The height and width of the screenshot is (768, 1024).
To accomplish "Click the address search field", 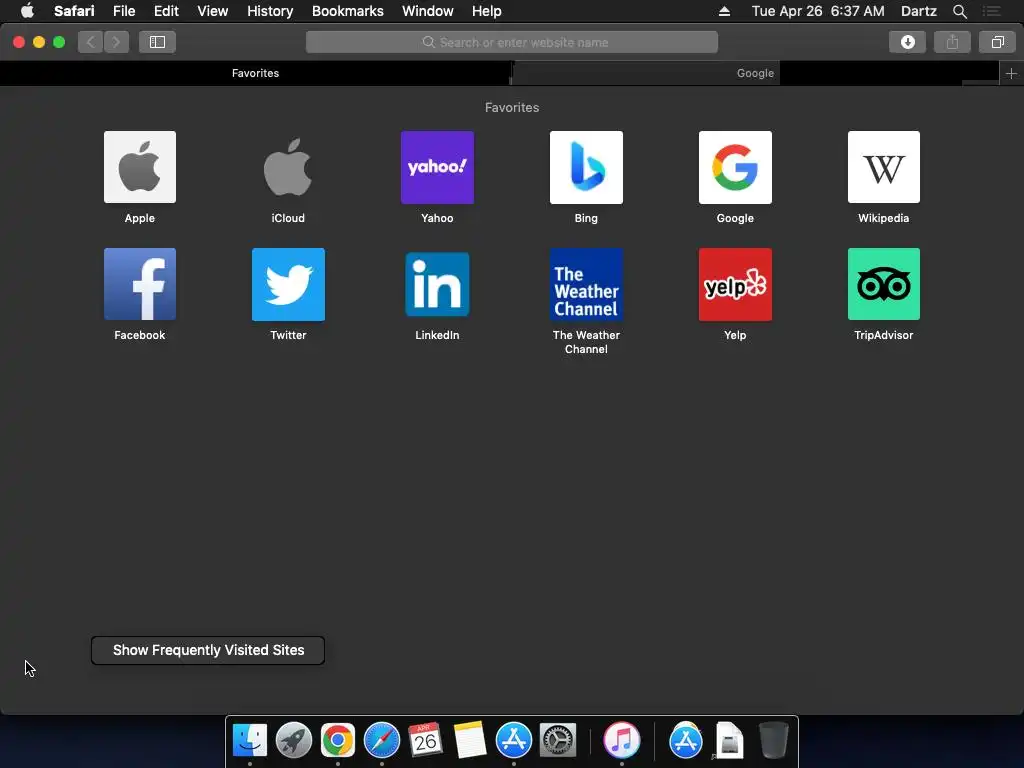I will coord(512,42).
